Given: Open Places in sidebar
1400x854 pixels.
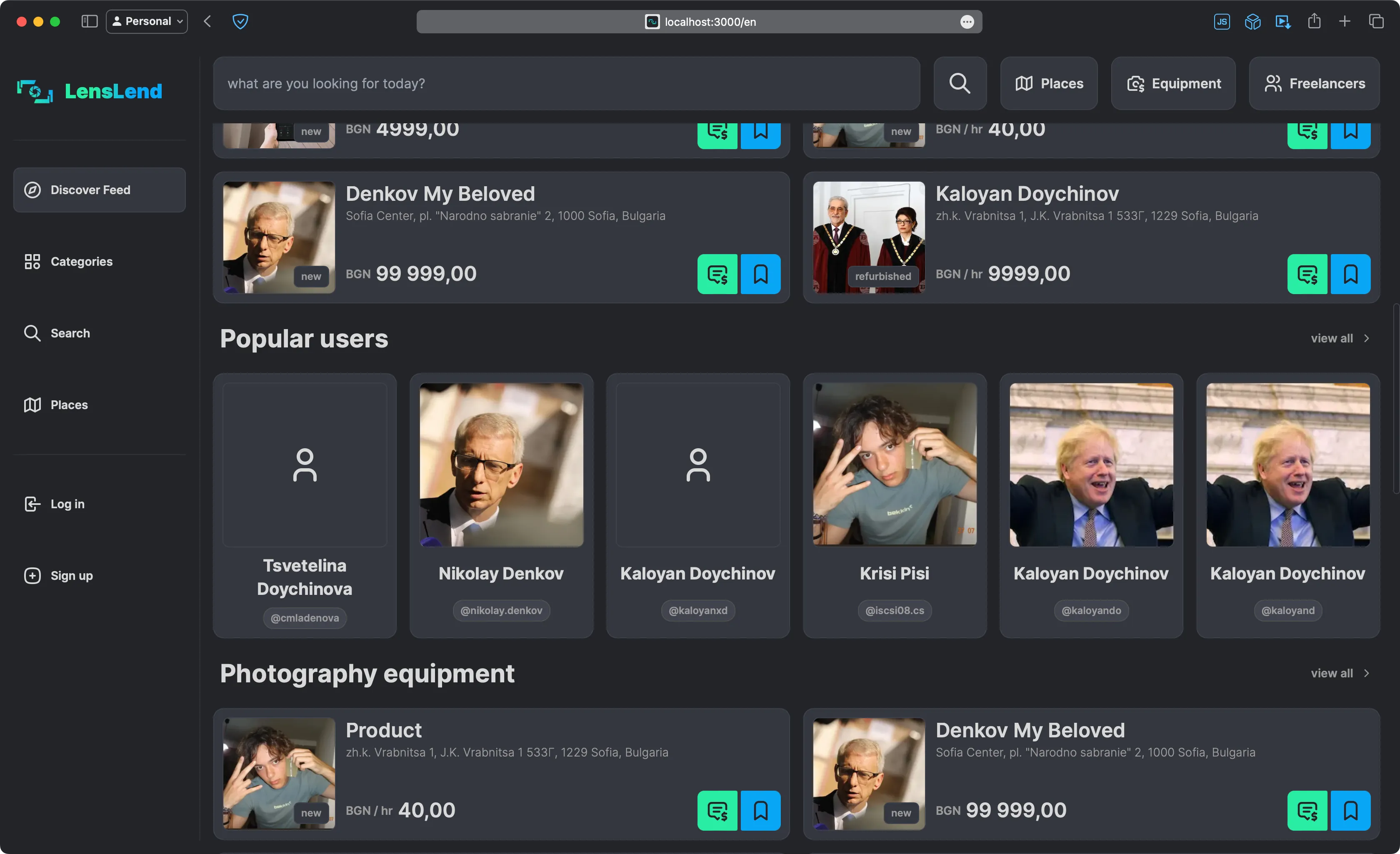Looking at the screenshot, I should [100, 405].
